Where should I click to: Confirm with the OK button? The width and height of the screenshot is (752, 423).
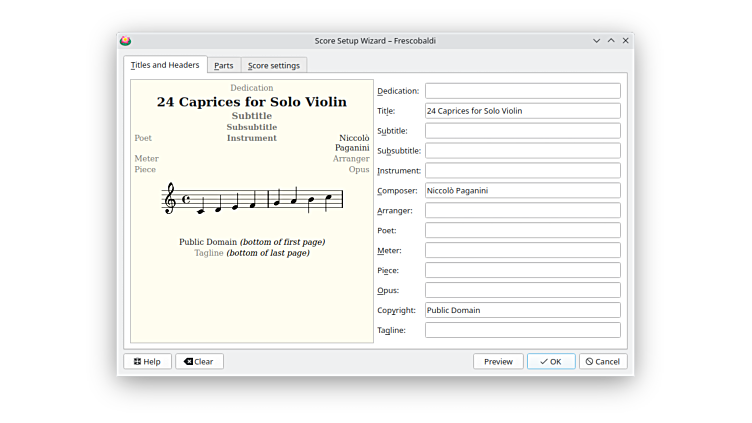click(551, 361)
